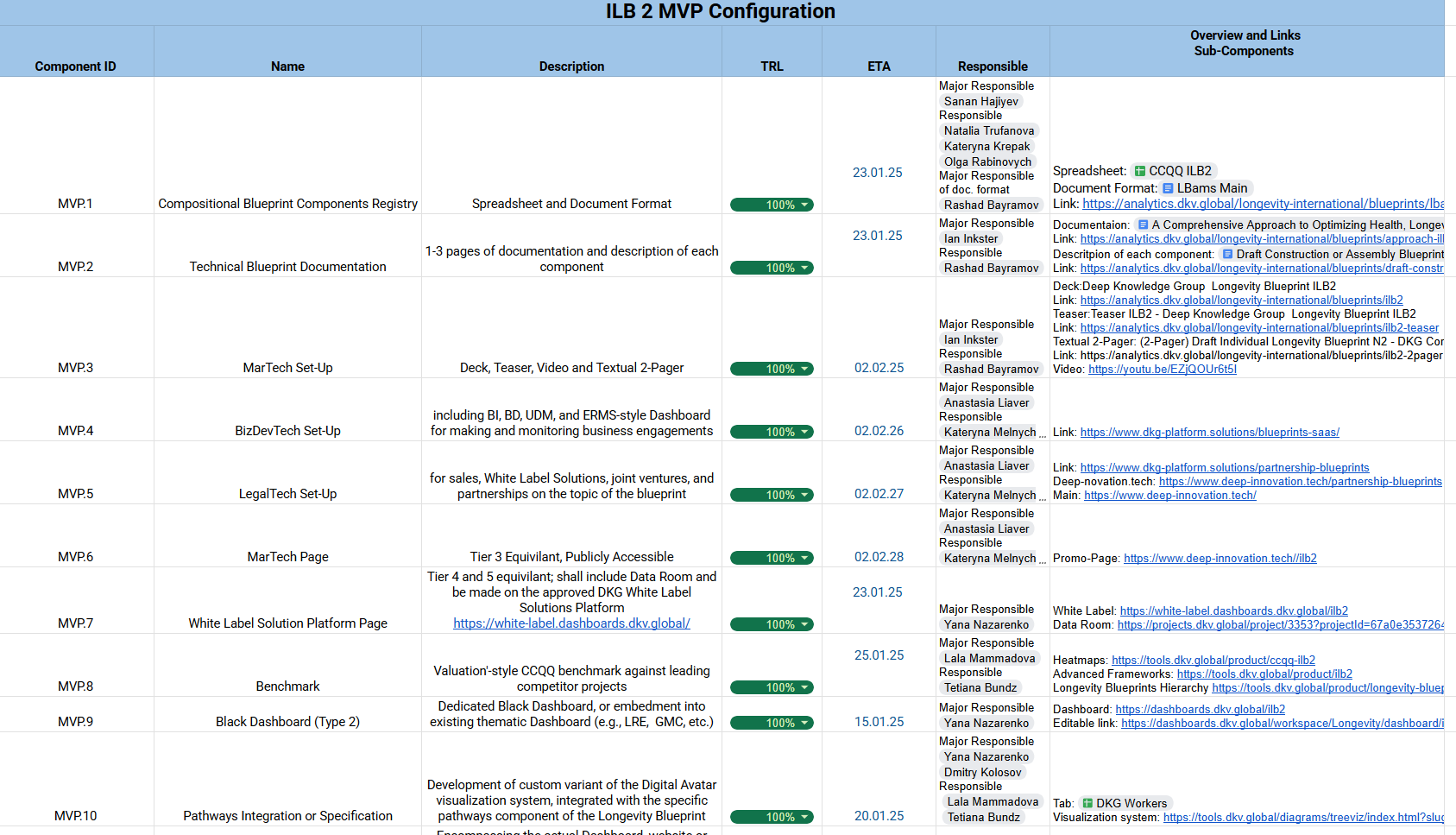The image size is (1456, 835).
Task: Open the TRL dropdown arrow in MVP.4 row
Action: coord(804,432)
